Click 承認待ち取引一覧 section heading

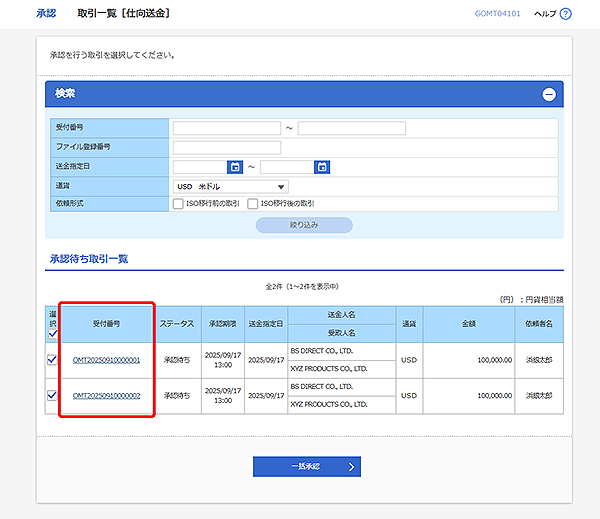click(x=89, y=259)
